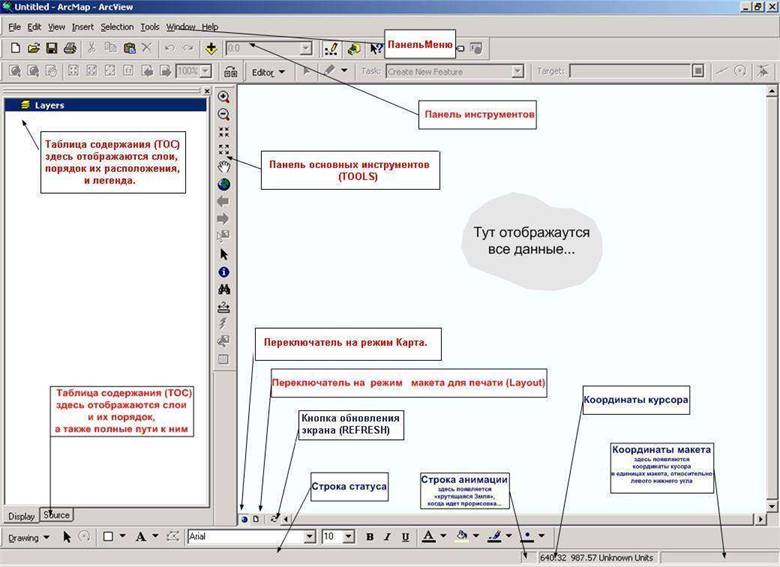The image size is (780, 567).
Task: Go to next extent arrow
Action: (x=223, y=219)
